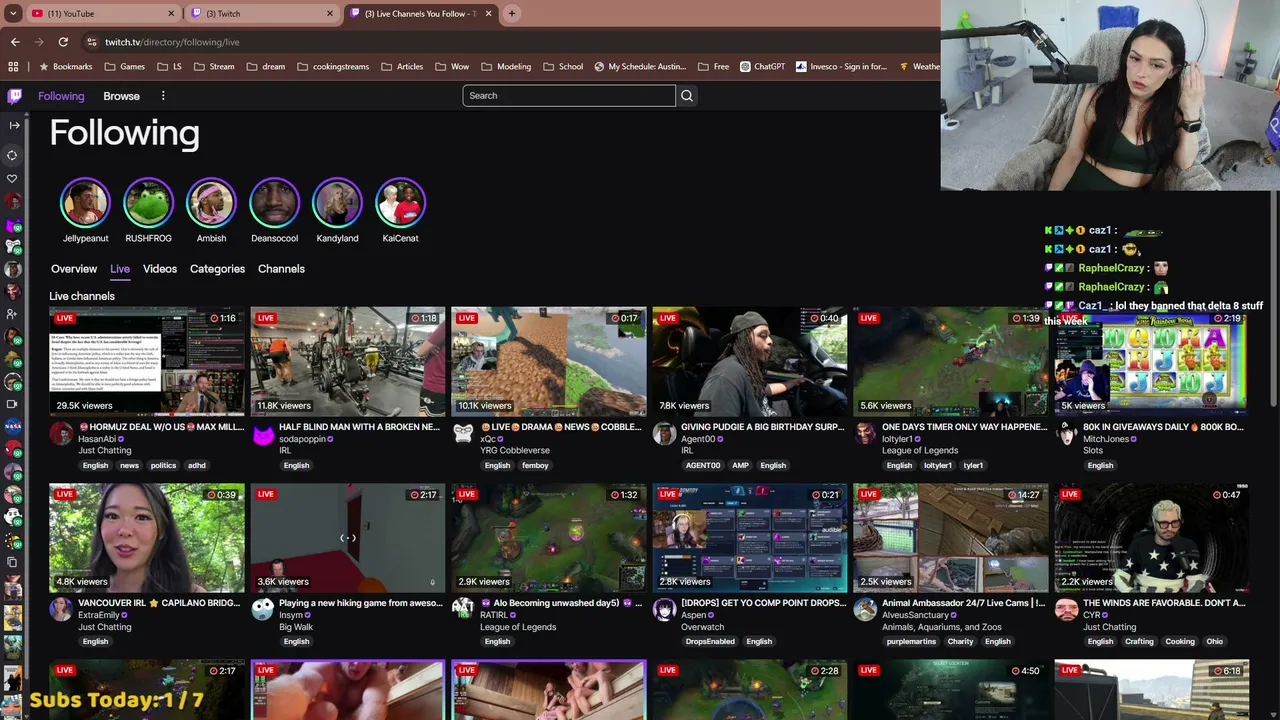Open the cookingstreams bookmark folder

pos(332,67)
